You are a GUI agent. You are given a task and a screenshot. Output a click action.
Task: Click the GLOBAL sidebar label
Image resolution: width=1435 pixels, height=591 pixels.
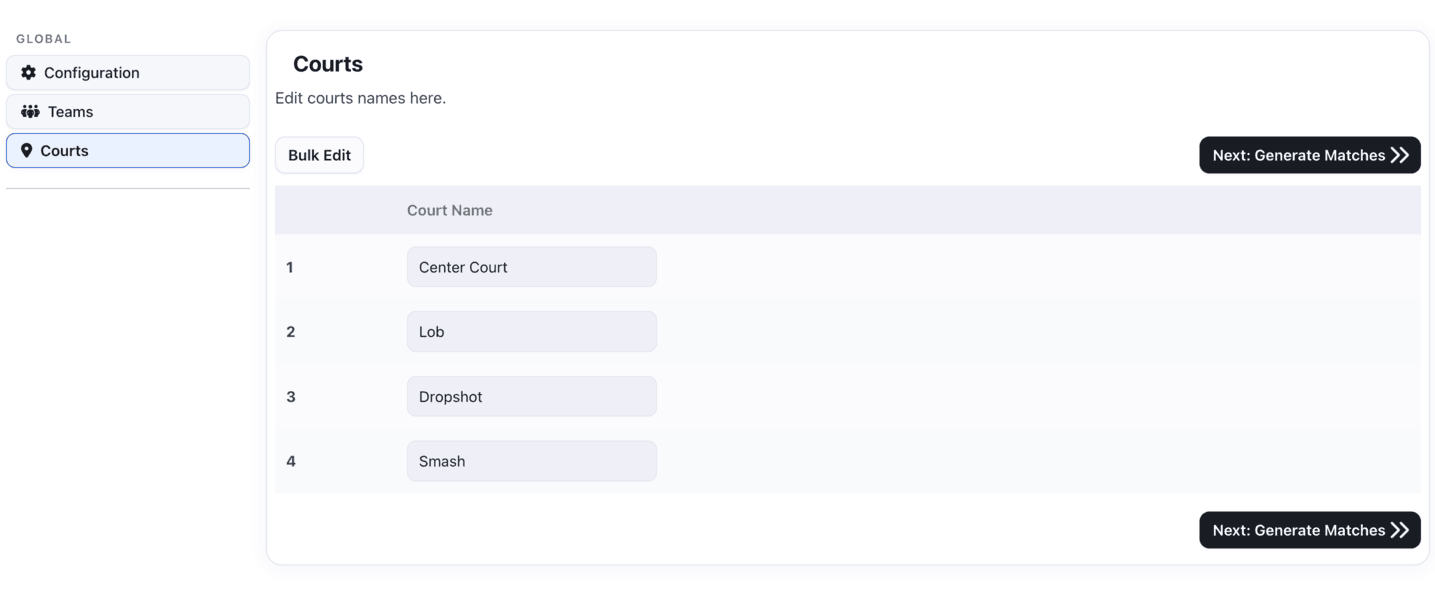click(x=43, y=38)
